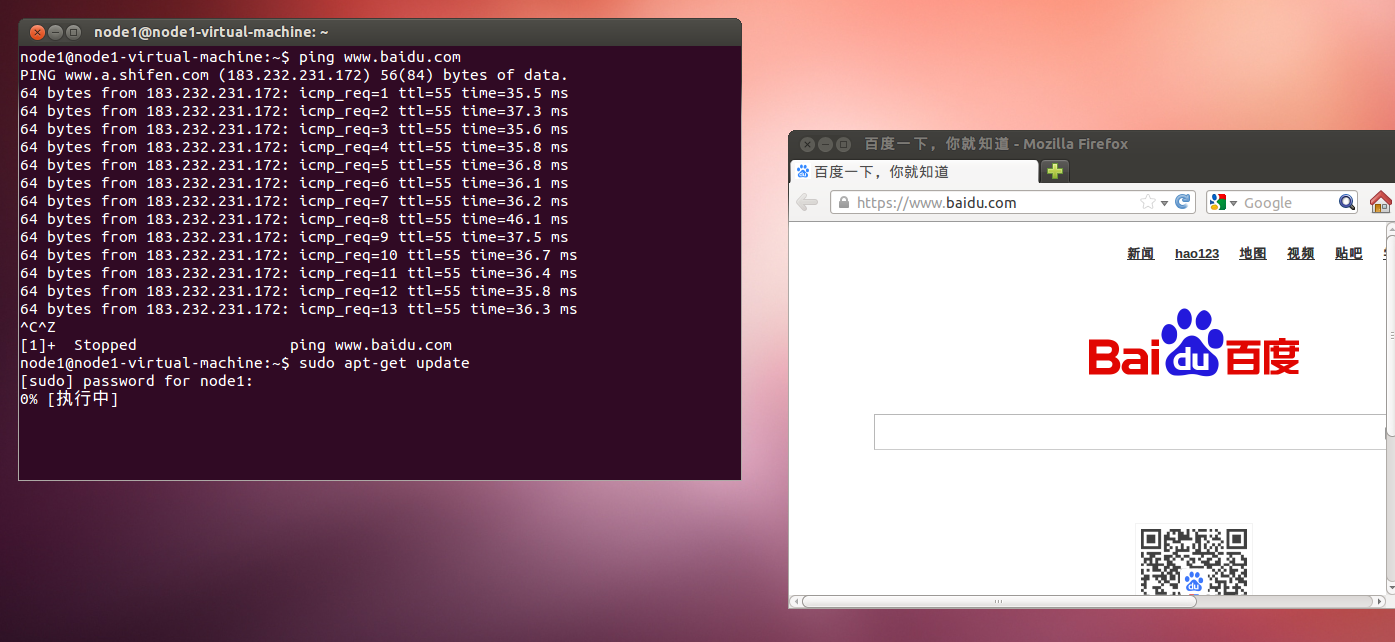Open a new Firefox tab with the green plus
Viewport: 1395px width, 642px height.
tap(1054, 171)
